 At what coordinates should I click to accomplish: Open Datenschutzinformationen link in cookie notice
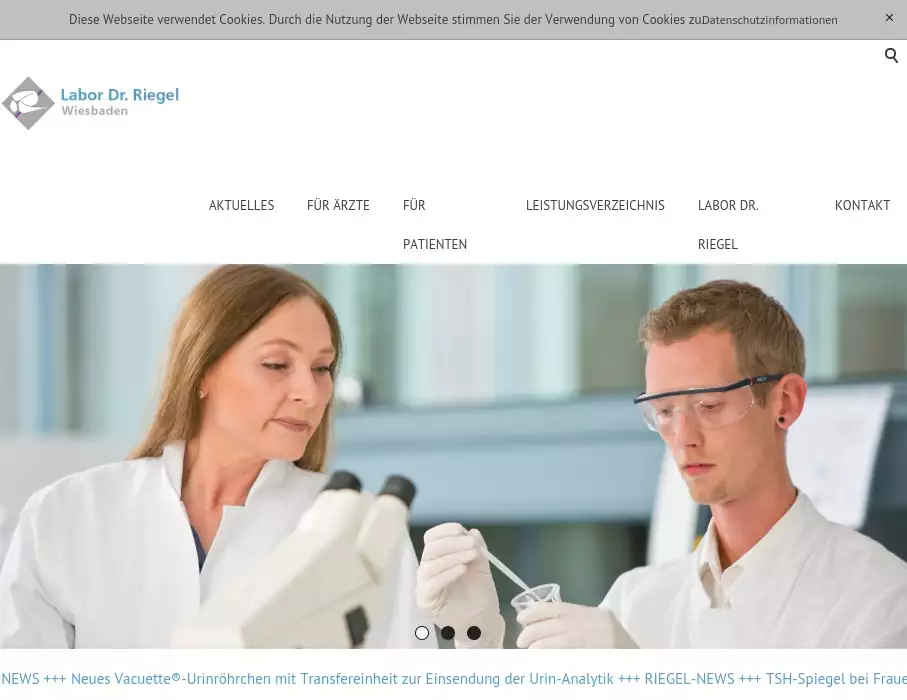[769, 20]
